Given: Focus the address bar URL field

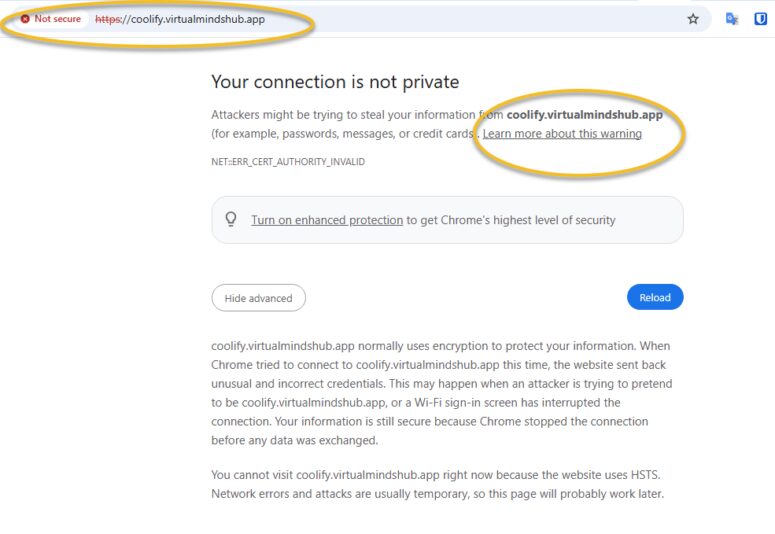Looking at the screenshot, I should pos(400,19).
